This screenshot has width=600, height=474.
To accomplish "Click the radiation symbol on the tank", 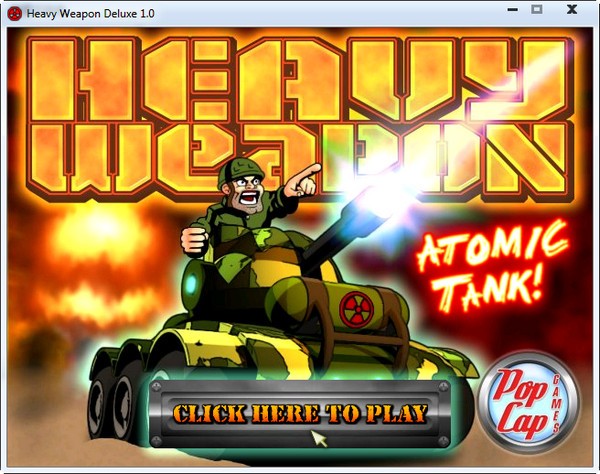I will (x=354, y=308).
